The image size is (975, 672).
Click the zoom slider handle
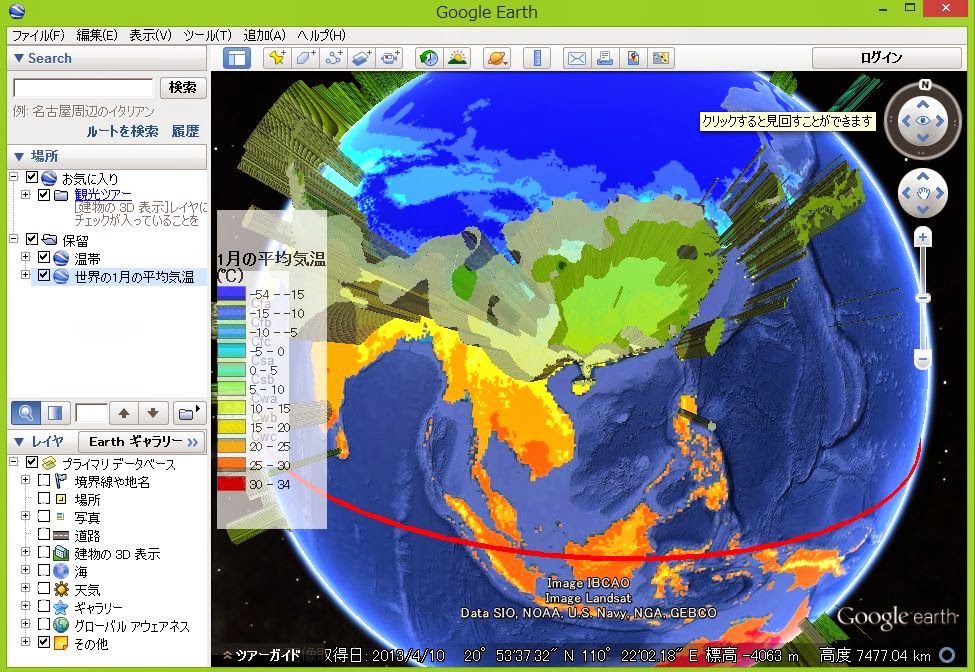tap(923, 298)
